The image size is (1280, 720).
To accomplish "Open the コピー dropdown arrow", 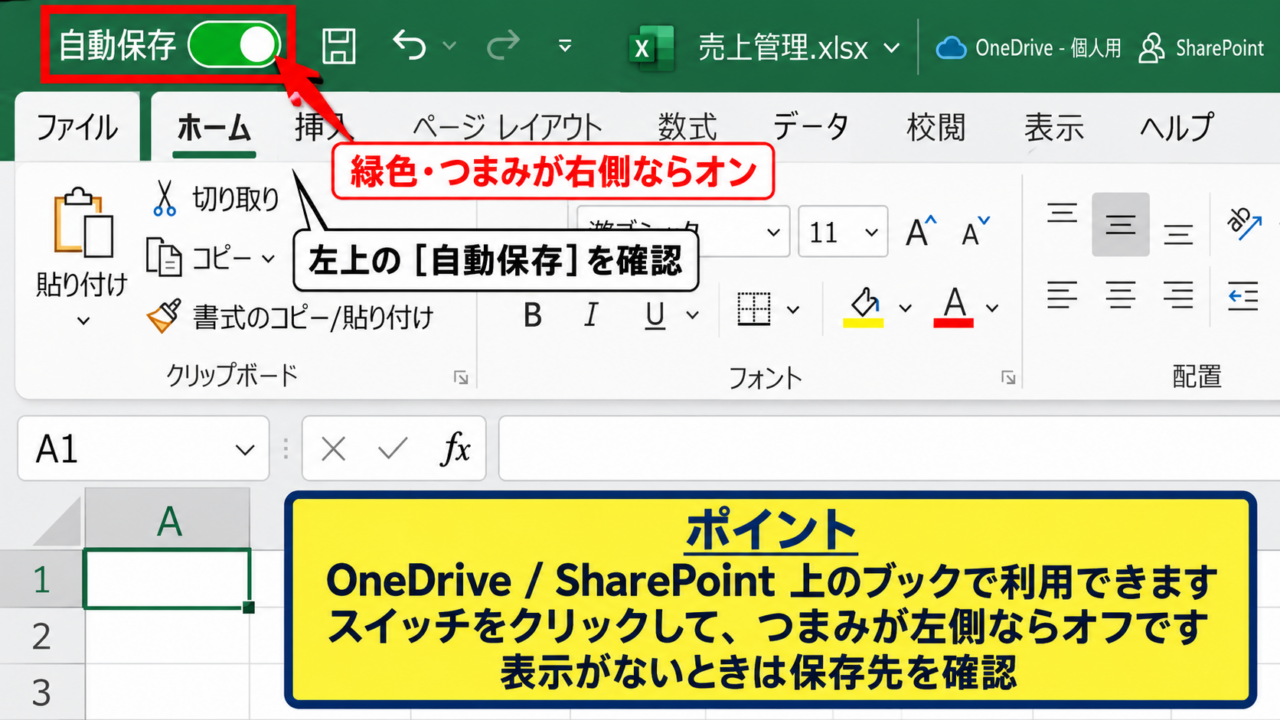I will pyautogui.click(x=268, y=259).
